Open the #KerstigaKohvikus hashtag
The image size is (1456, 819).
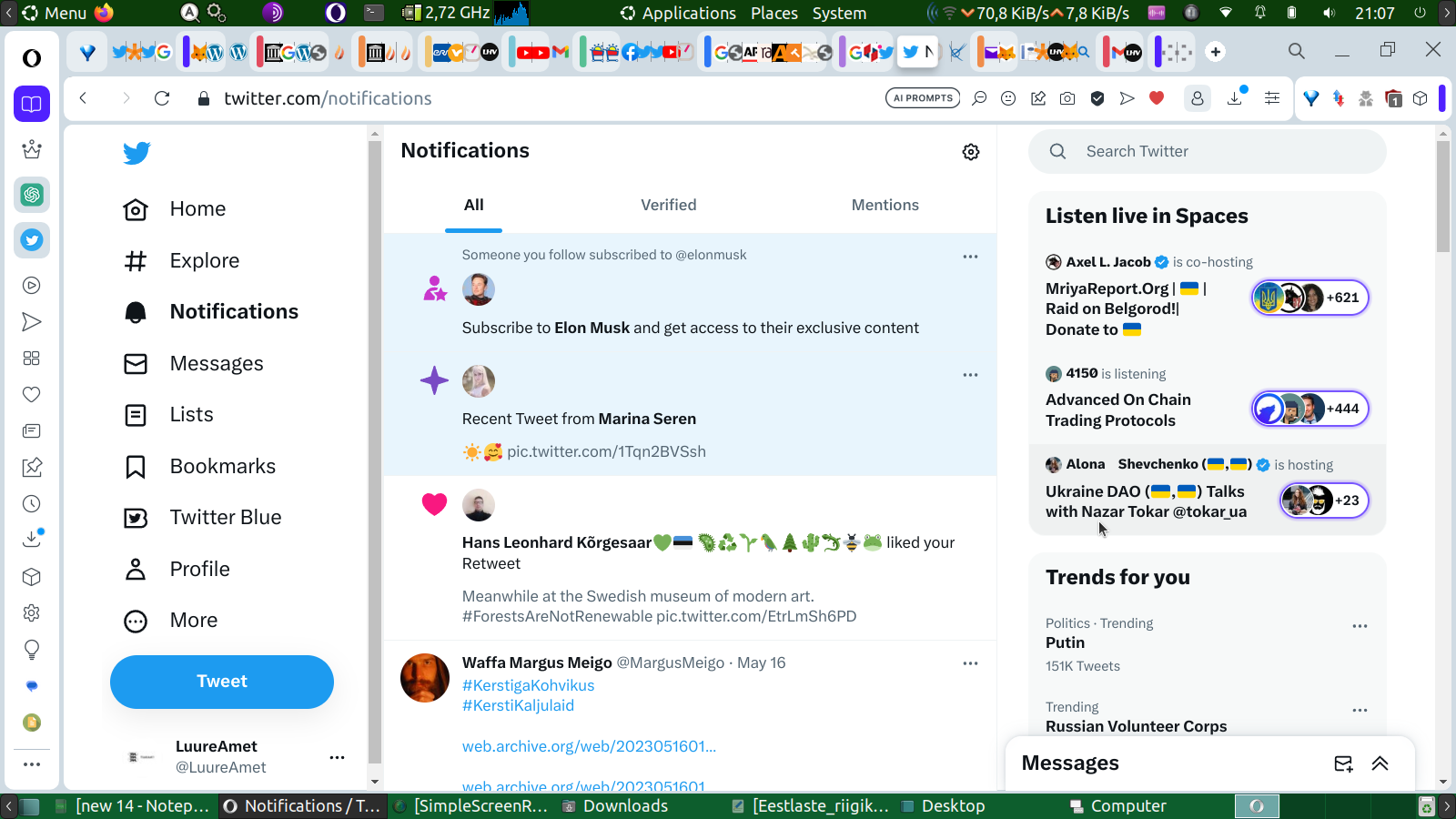528,685
